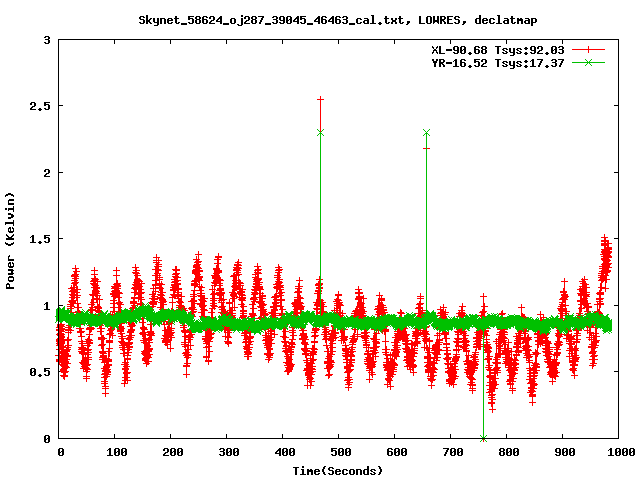Click the y-axis tick label 3
Screen dimensions: 640x480
(47, 40)
